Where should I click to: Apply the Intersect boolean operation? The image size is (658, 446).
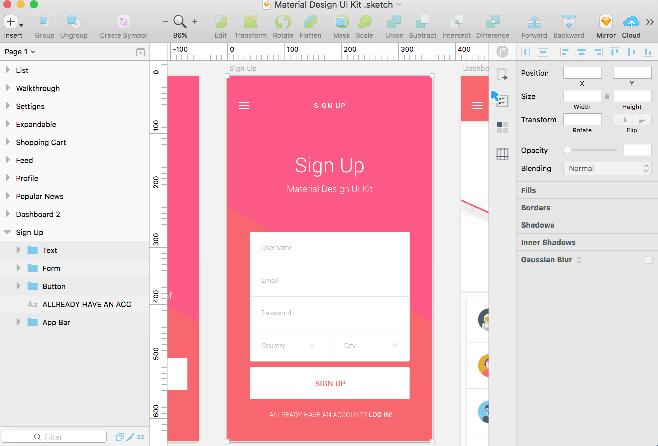tap(456, 21)
